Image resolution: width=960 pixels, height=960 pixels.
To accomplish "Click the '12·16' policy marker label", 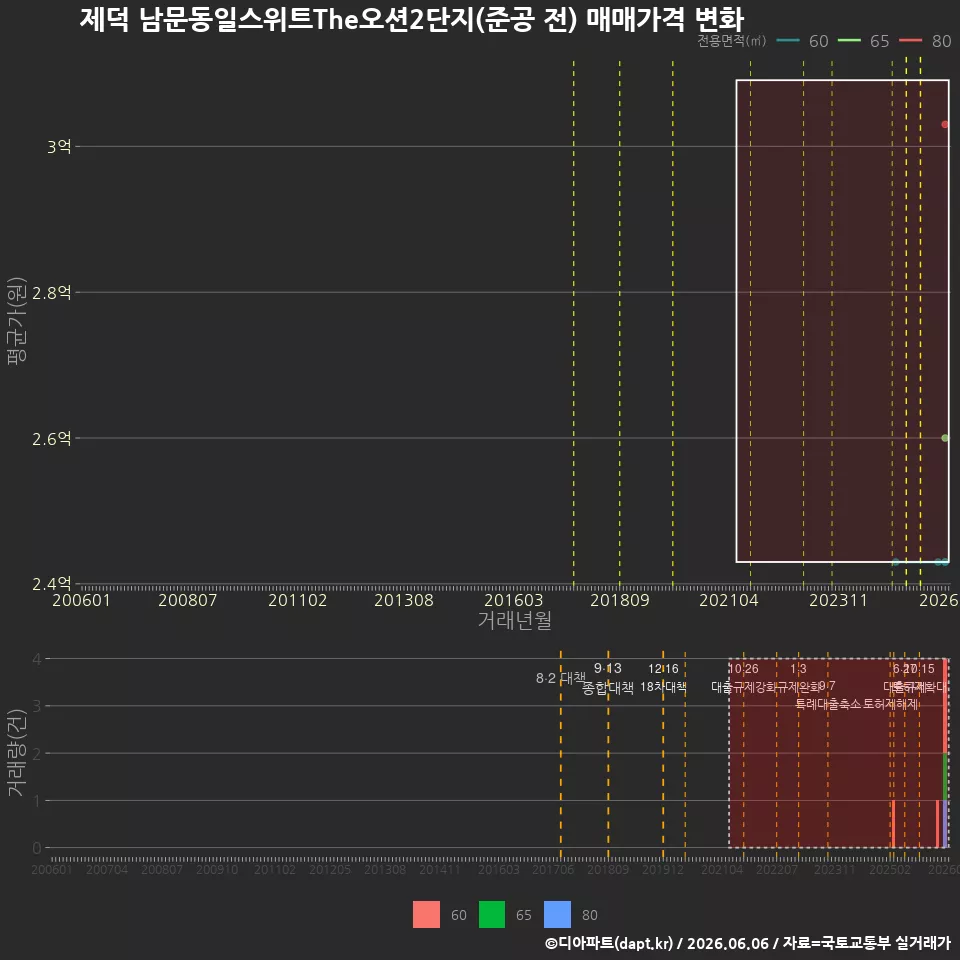I will 663,669.
